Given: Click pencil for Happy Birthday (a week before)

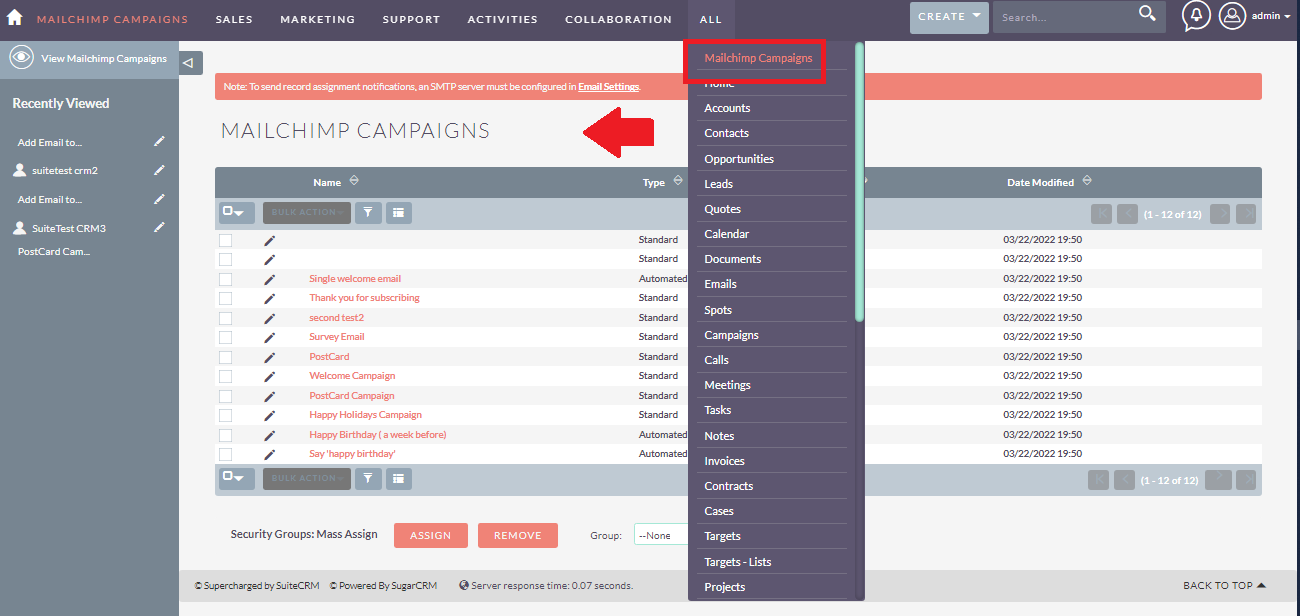Looking at the screenshot, I should [269, 435].
